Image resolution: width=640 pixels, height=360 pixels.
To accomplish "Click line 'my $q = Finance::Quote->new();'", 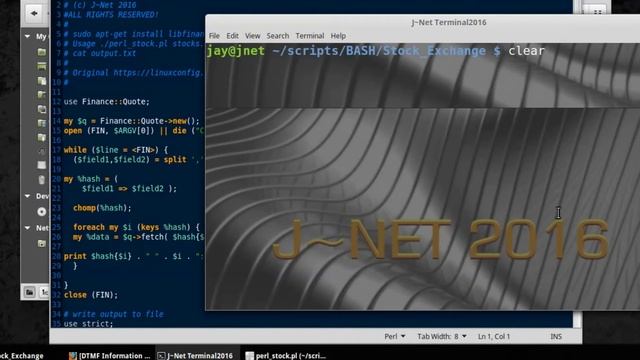I will [132, 121].
